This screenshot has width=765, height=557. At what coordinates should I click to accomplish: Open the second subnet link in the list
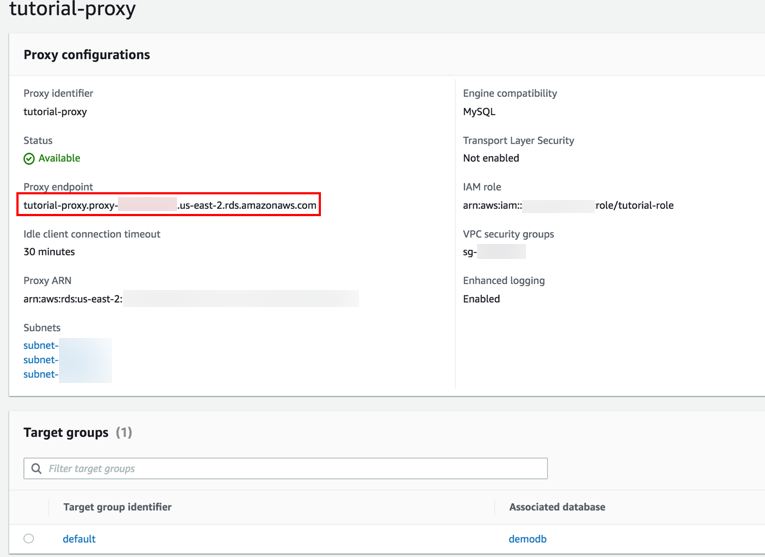coord(41,360)
